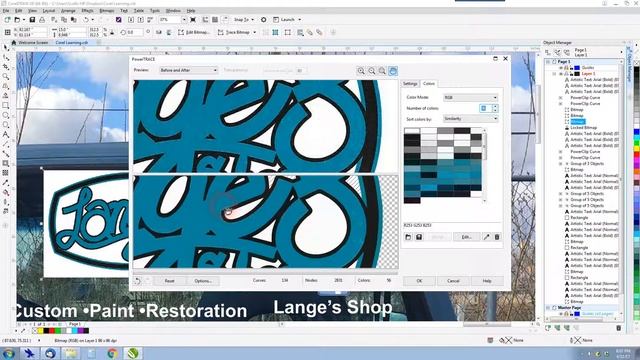Switch to the Settings tab in PowerTRACE
Screen dimensions: 640x360
(410, 84)
